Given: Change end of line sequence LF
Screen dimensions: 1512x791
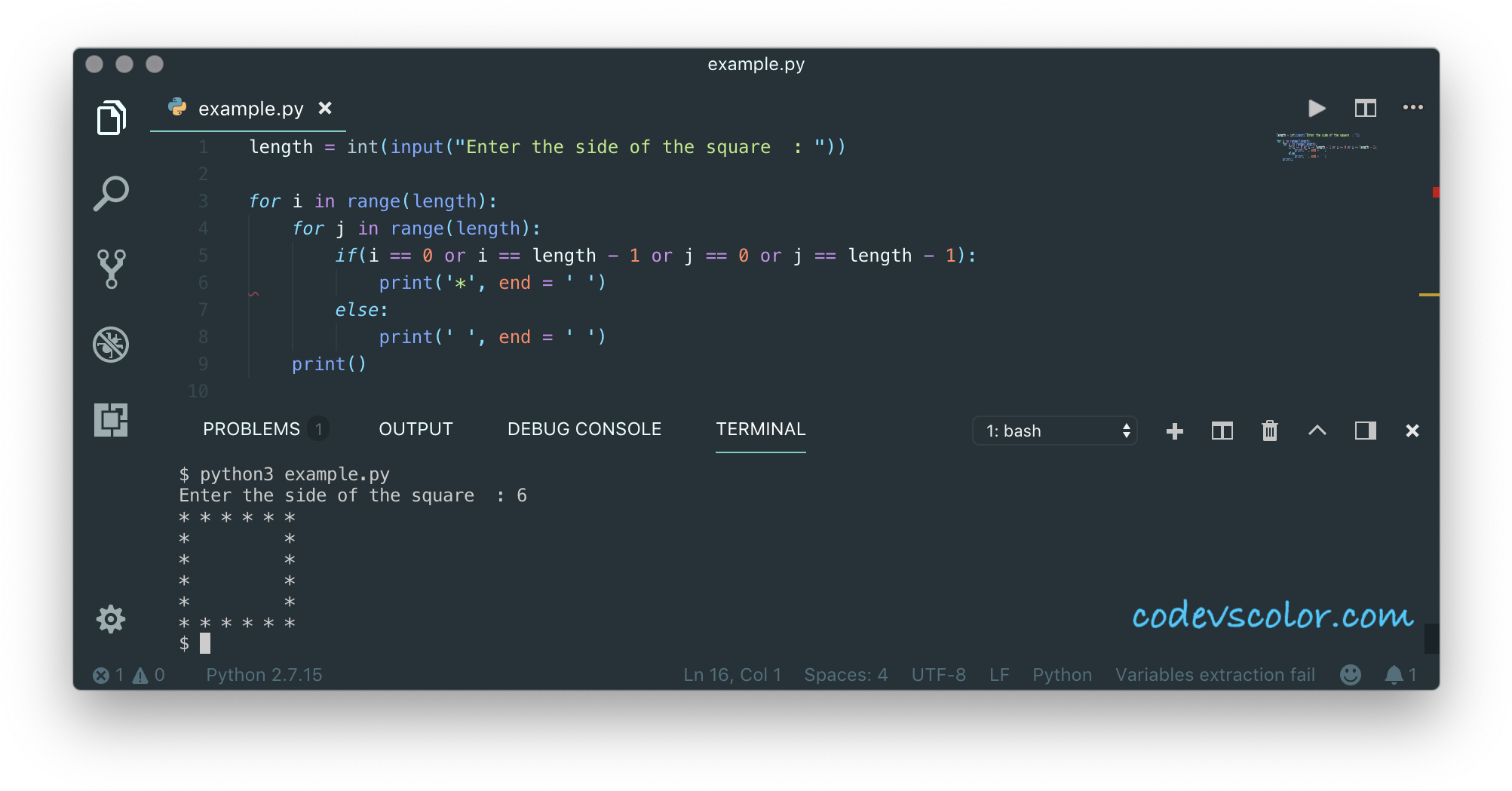Looking at the screenshot, I should (x=999, y=675).
